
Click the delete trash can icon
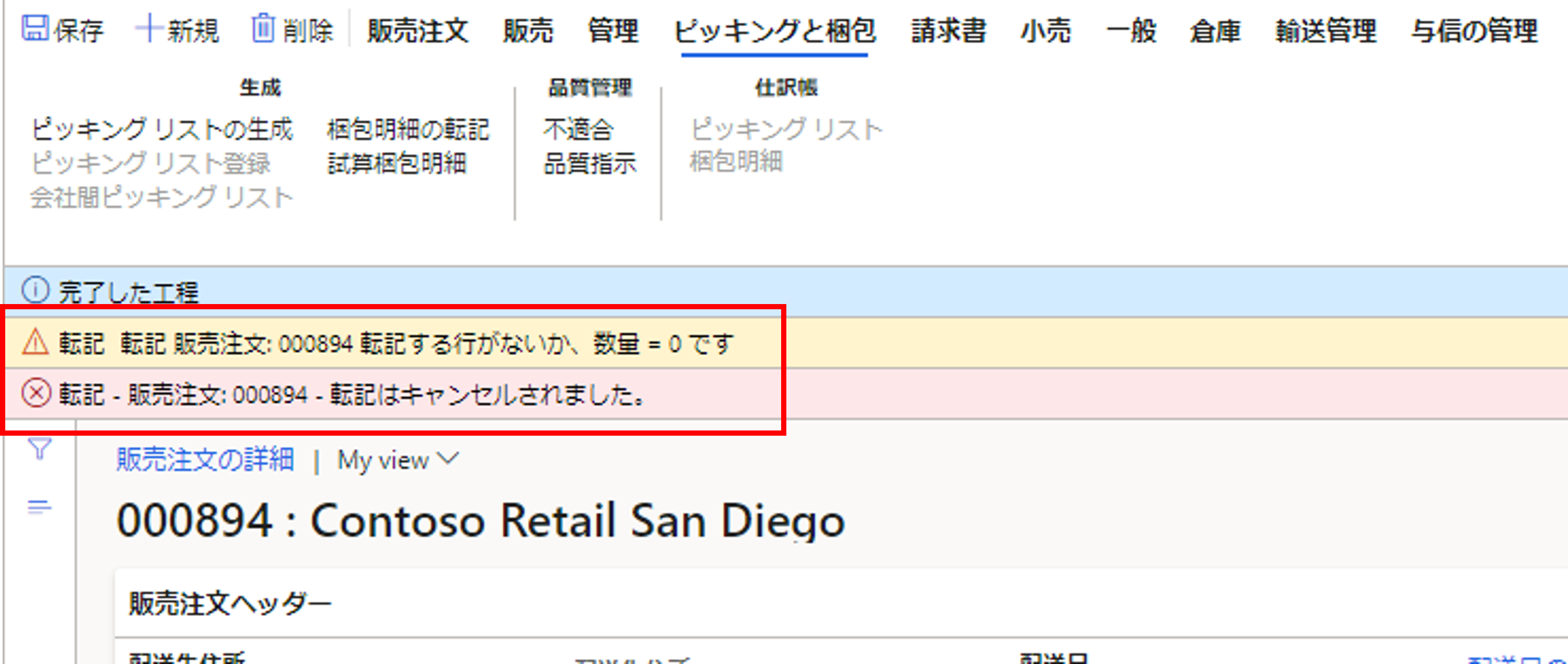pyautogui.click(x=263, y=29)
